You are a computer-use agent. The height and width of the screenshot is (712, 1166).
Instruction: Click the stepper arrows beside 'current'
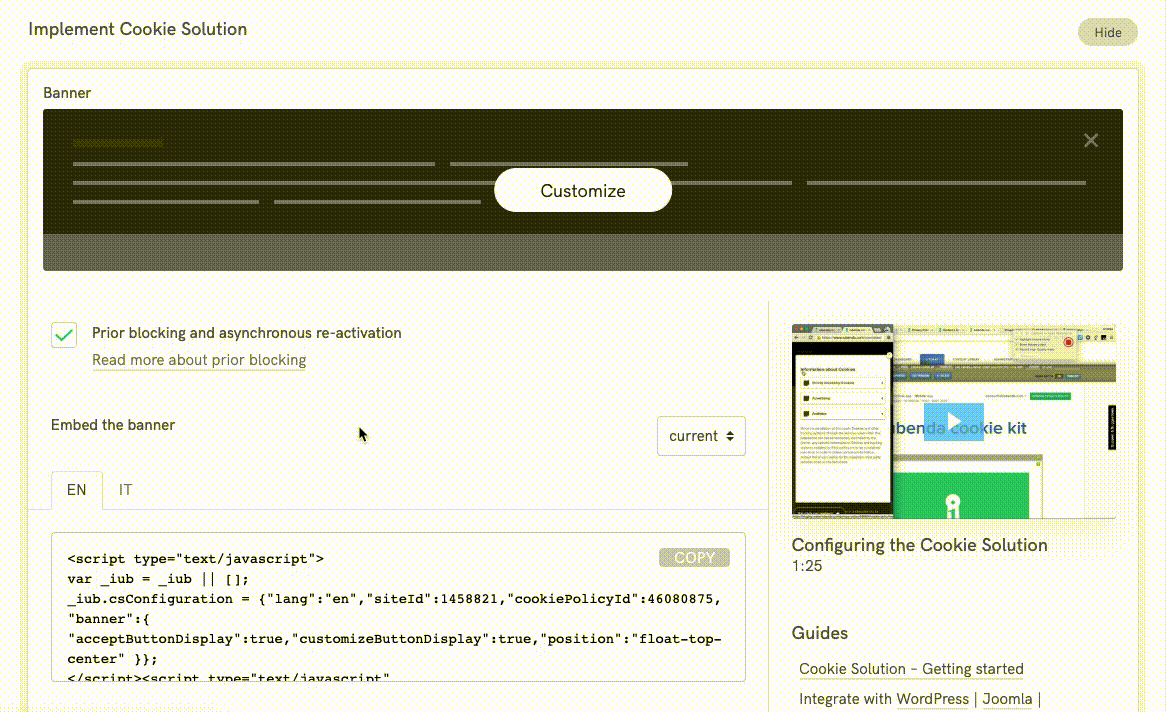pyautogui.click(x=731, y=436)
